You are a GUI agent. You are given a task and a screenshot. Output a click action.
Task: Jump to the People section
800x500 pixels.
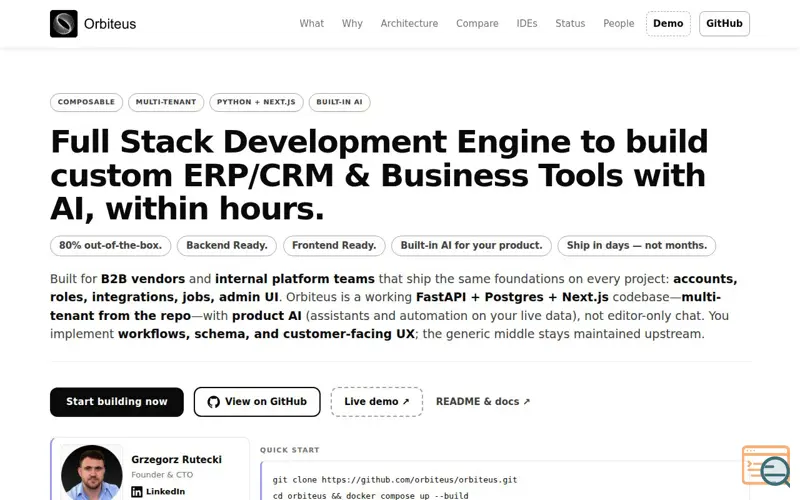618,23
